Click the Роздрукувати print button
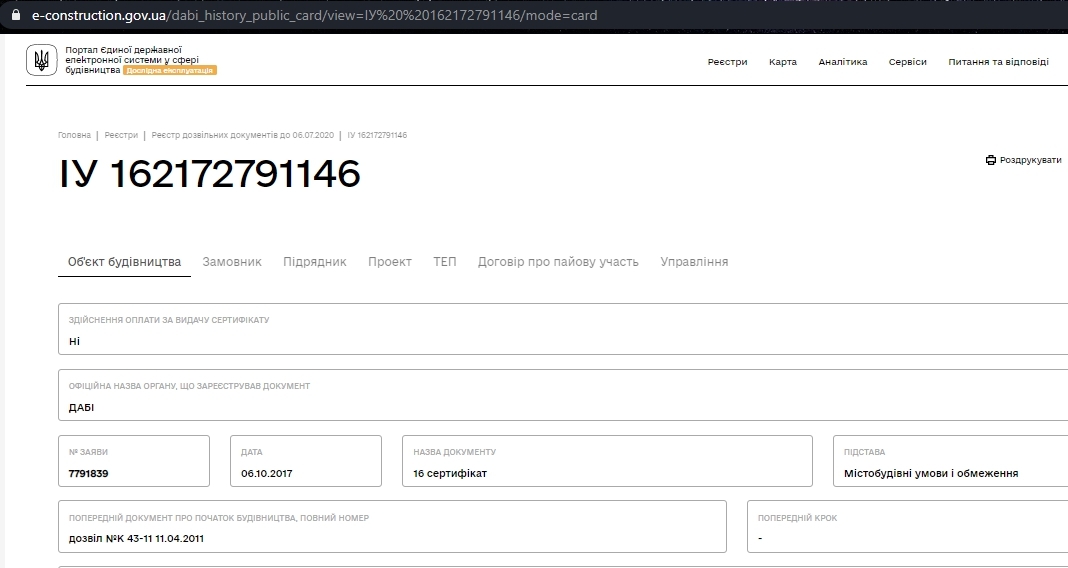 click(1023, 160)
